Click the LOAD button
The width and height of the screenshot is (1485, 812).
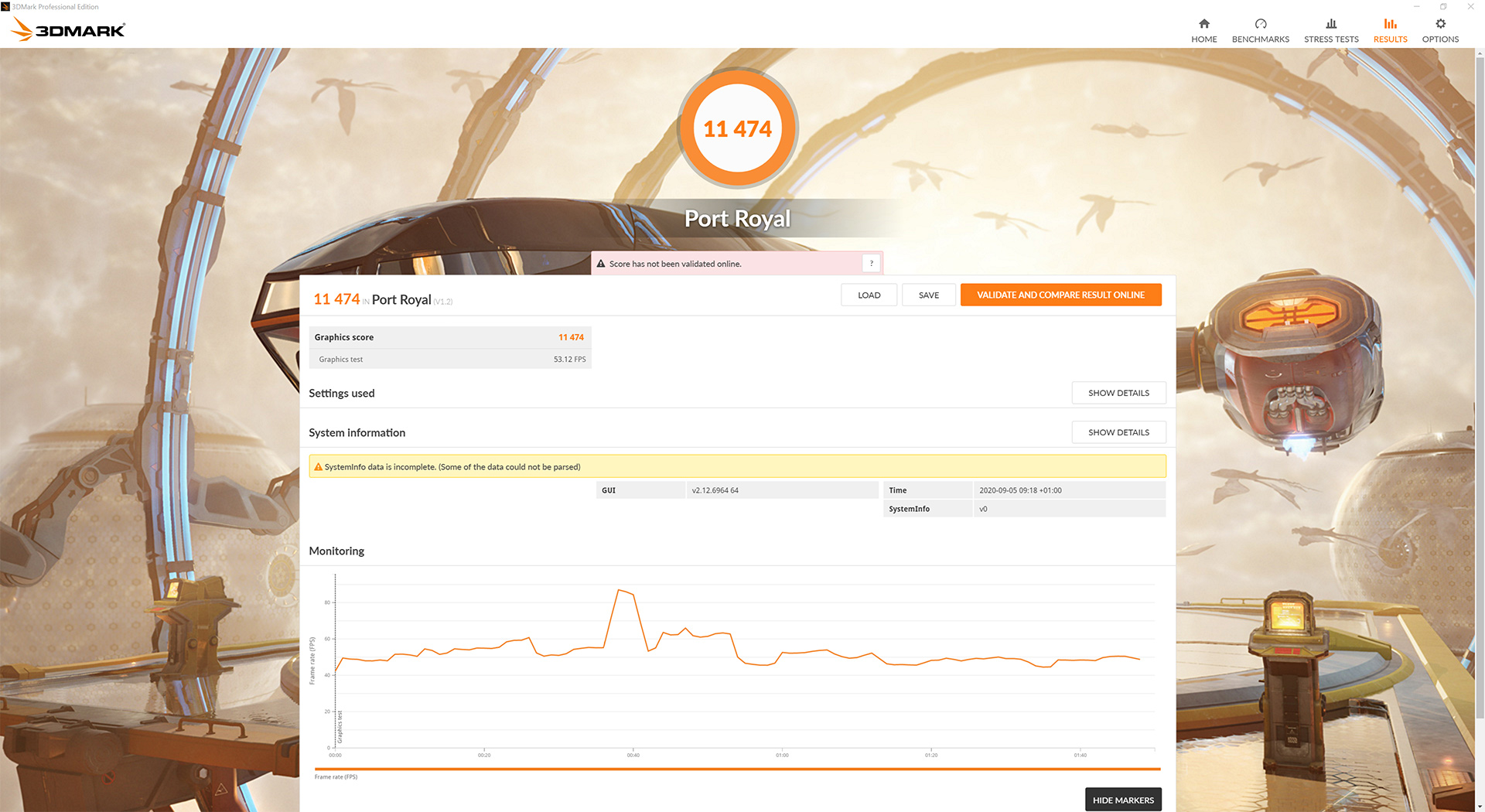point(869,295)
